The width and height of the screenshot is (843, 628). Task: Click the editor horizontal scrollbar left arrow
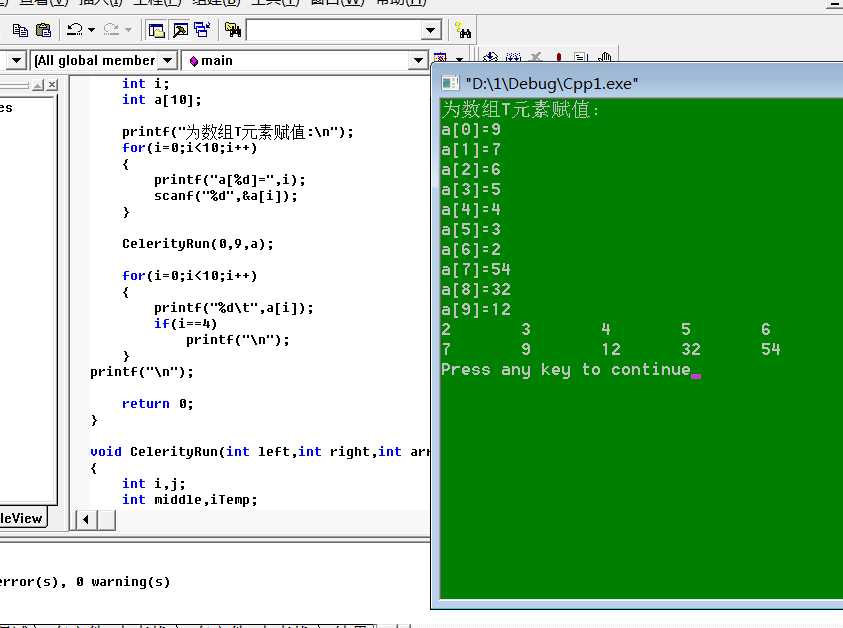pos(85,519)
